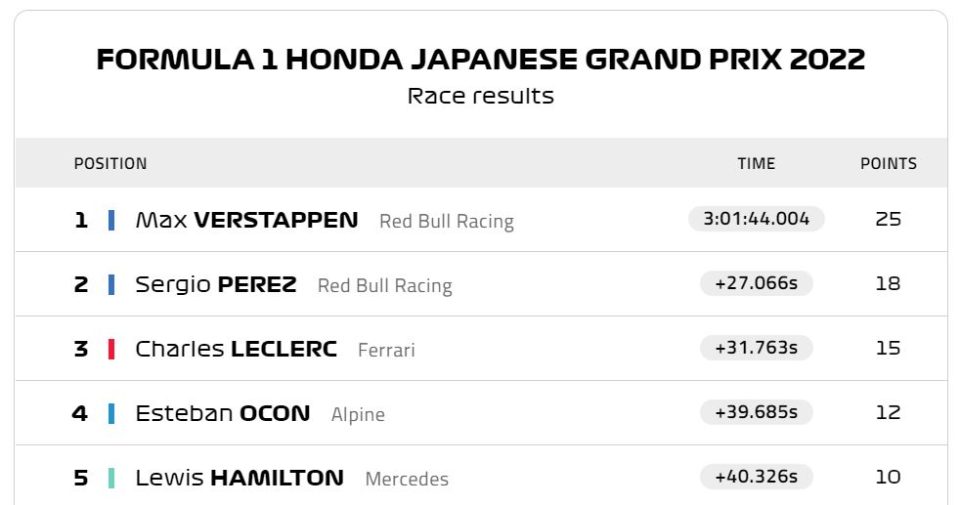The width and height of the screenshot is (960, 505).
Task: Click the POINTS column header
Action: [x=888, y=163]
